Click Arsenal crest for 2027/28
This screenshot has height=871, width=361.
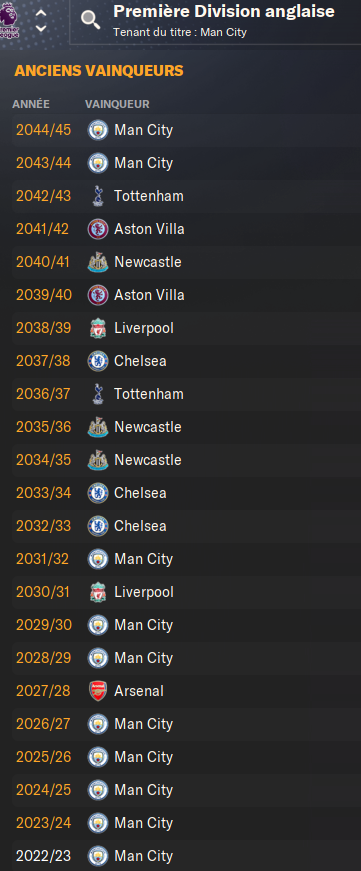(x=98, y=691)
